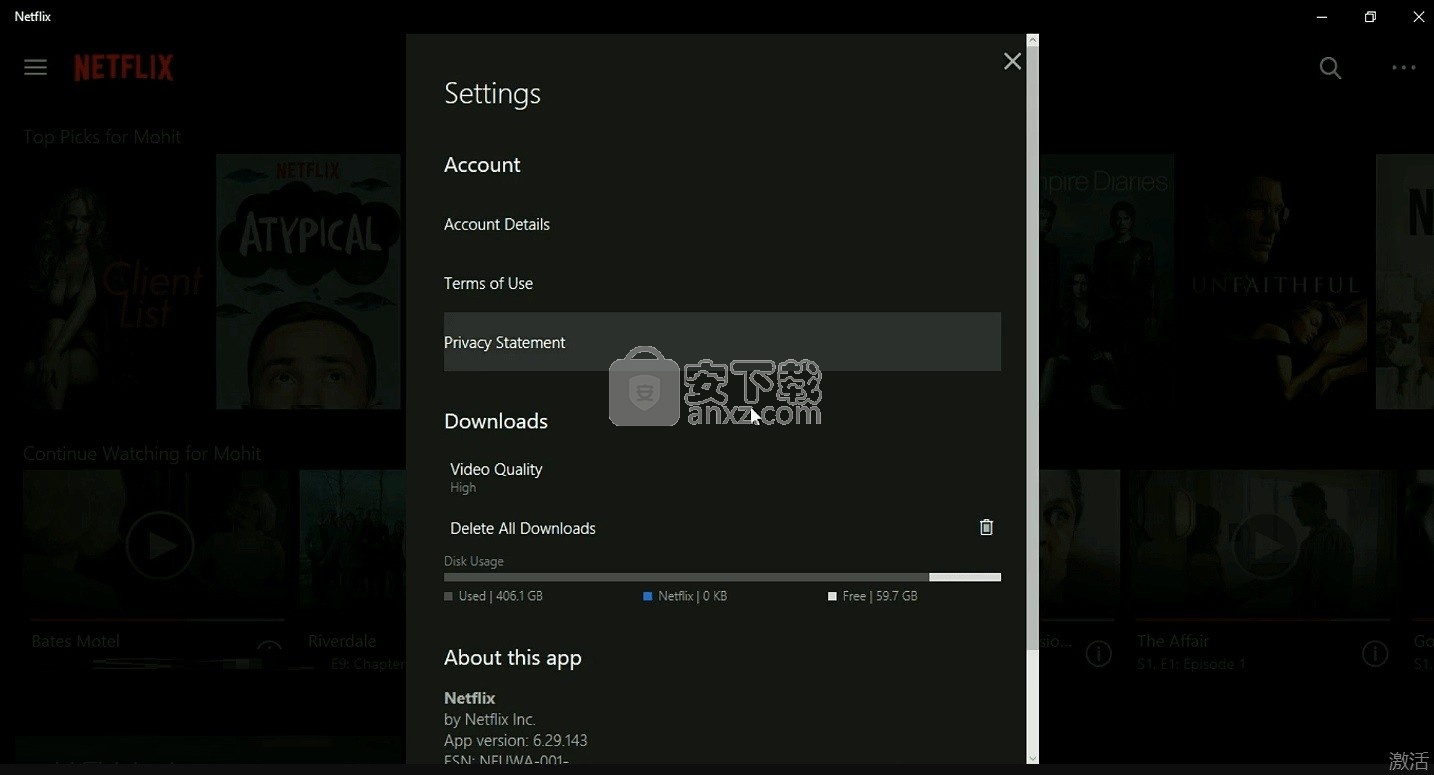
Task: Click the Top Picks for Mohit heading
Action: pos(102,137)
